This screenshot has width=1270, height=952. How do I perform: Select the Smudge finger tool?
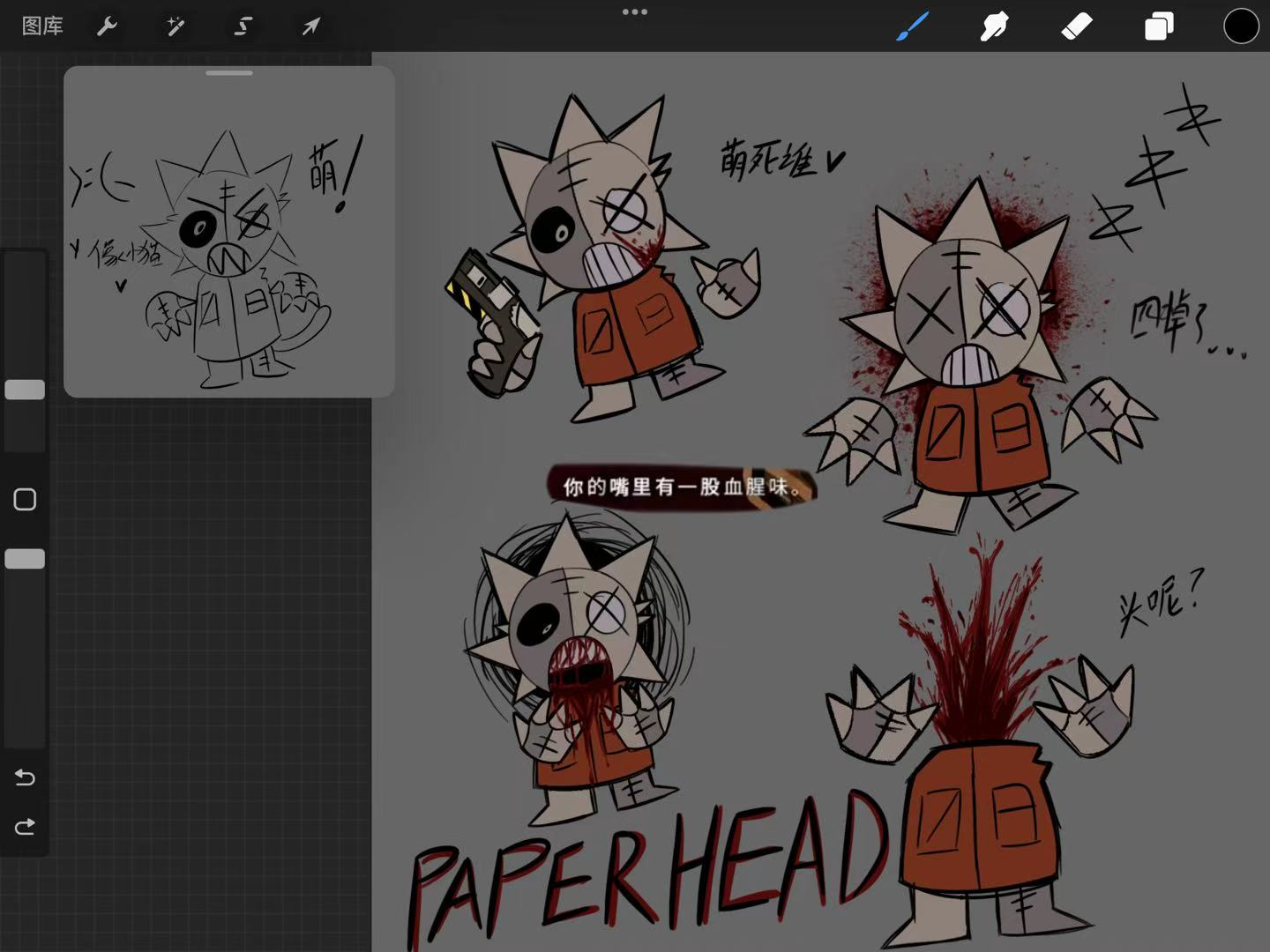994,26
